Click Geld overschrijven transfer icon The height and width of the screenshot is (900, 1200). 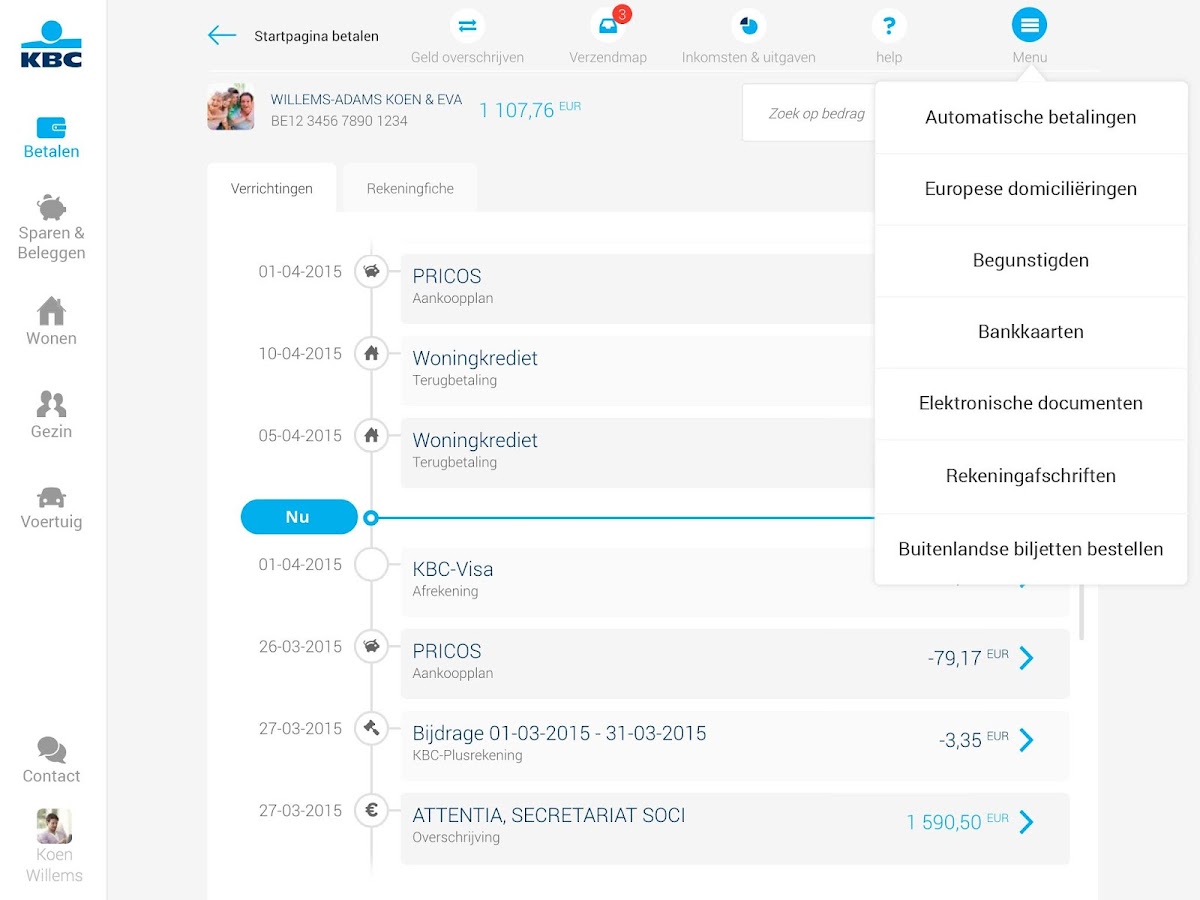pos(467,25)
